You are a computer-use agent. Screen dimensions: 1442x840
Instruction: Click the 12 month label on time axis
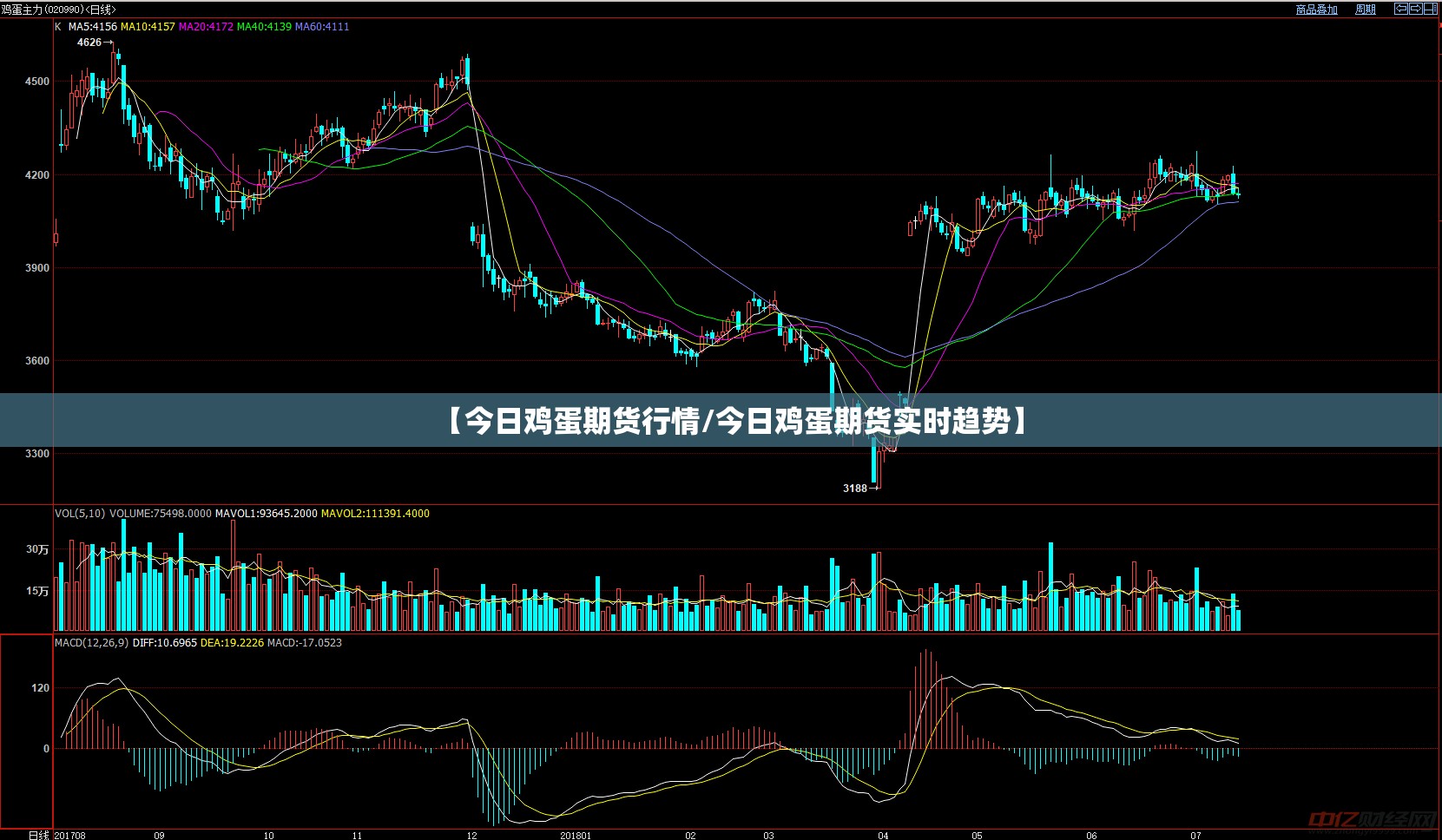tap(471, 835)
